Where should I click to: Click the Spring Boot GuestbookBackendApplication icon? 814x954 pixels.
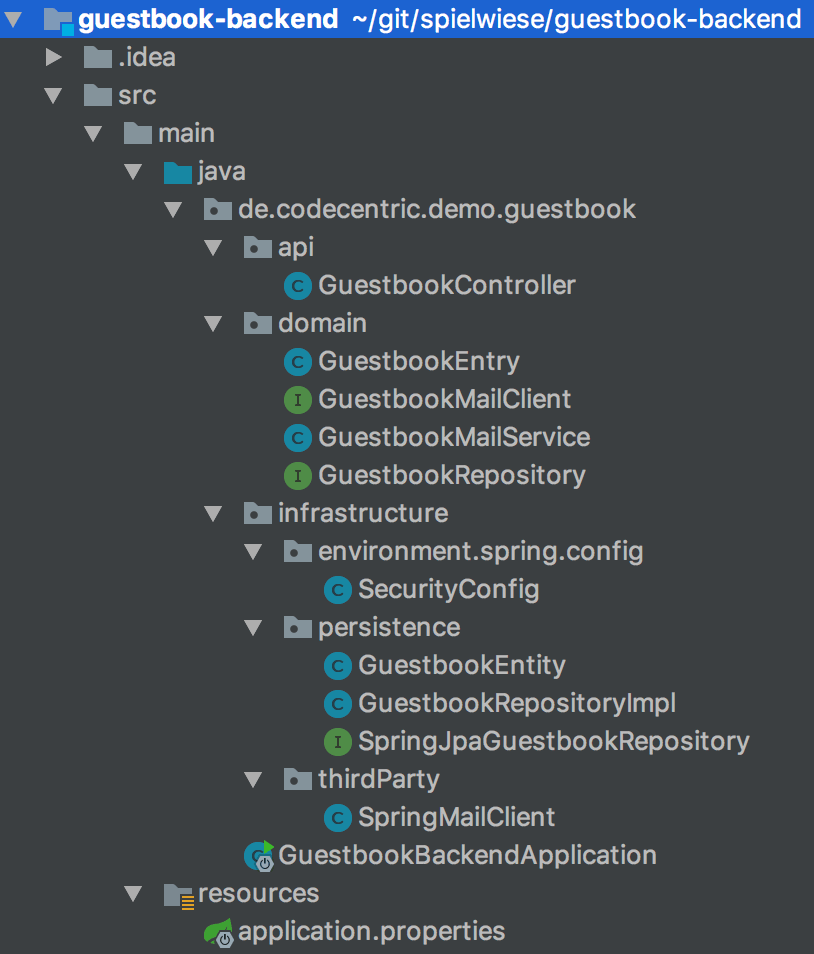pyautogui.click(x=259, y=856)
